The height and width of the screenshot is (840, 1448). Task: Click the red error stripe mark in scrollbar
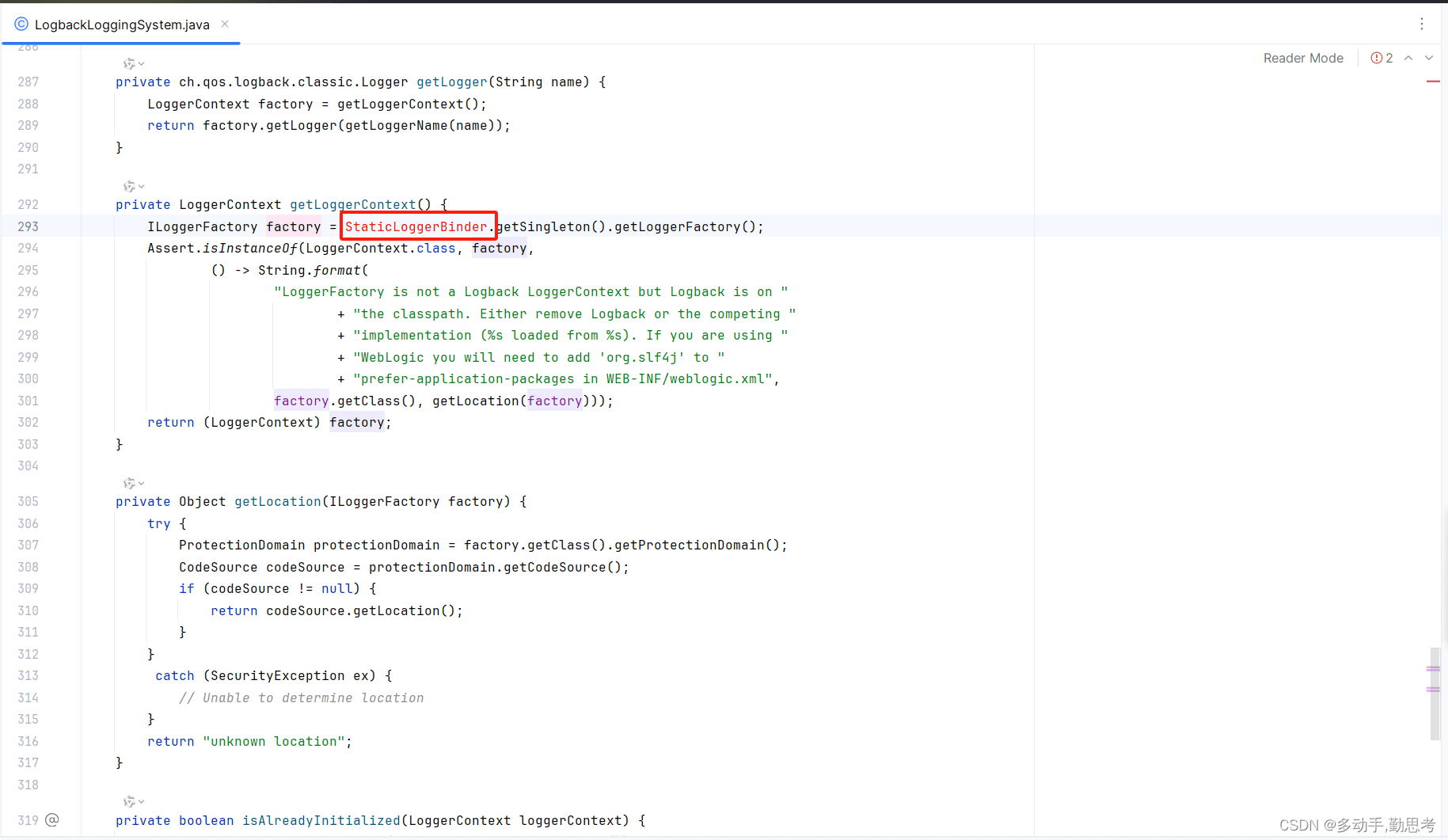(1433, 82)
